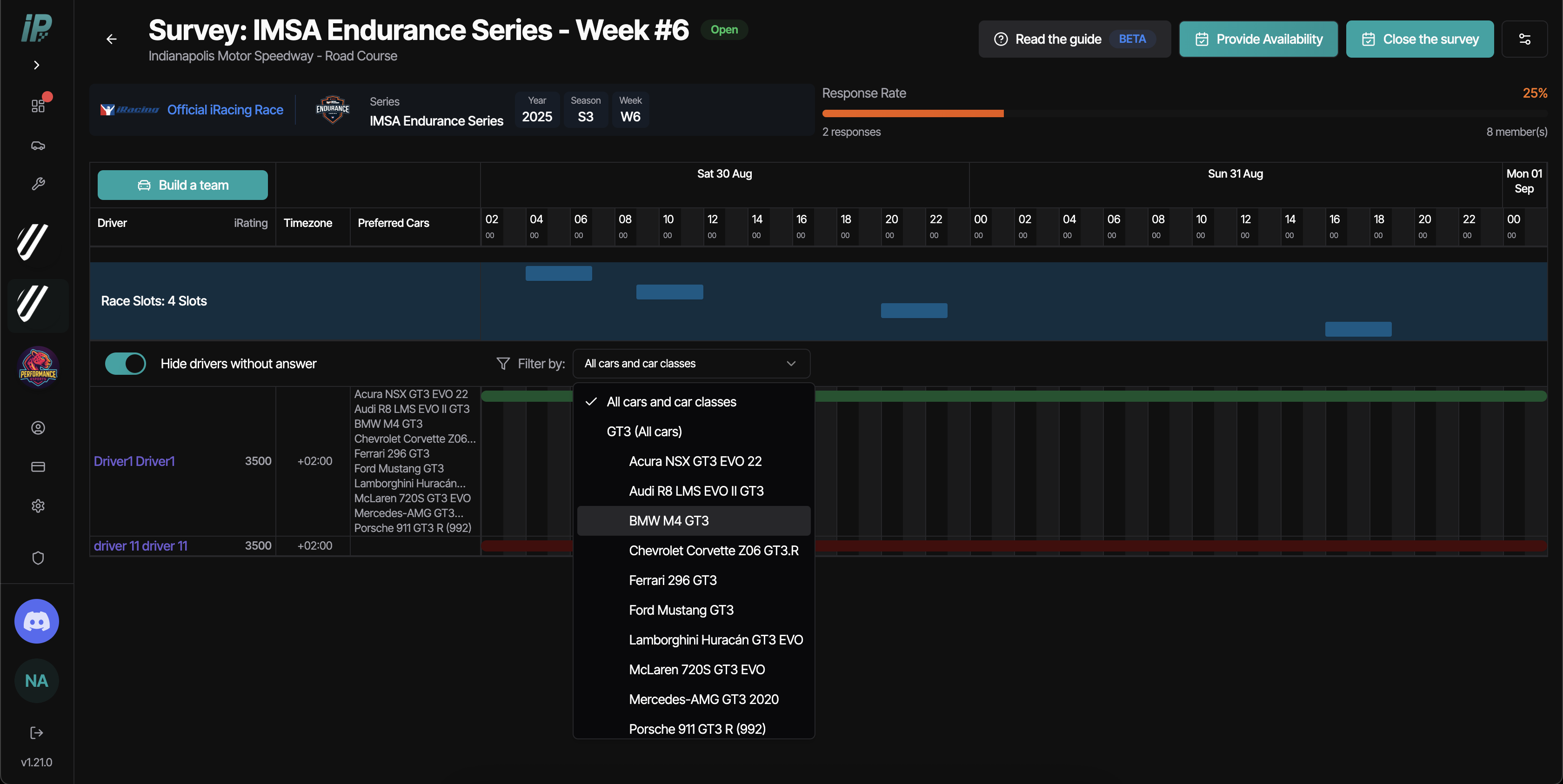Open the dashboard grid icon with notification

[38, 106]
